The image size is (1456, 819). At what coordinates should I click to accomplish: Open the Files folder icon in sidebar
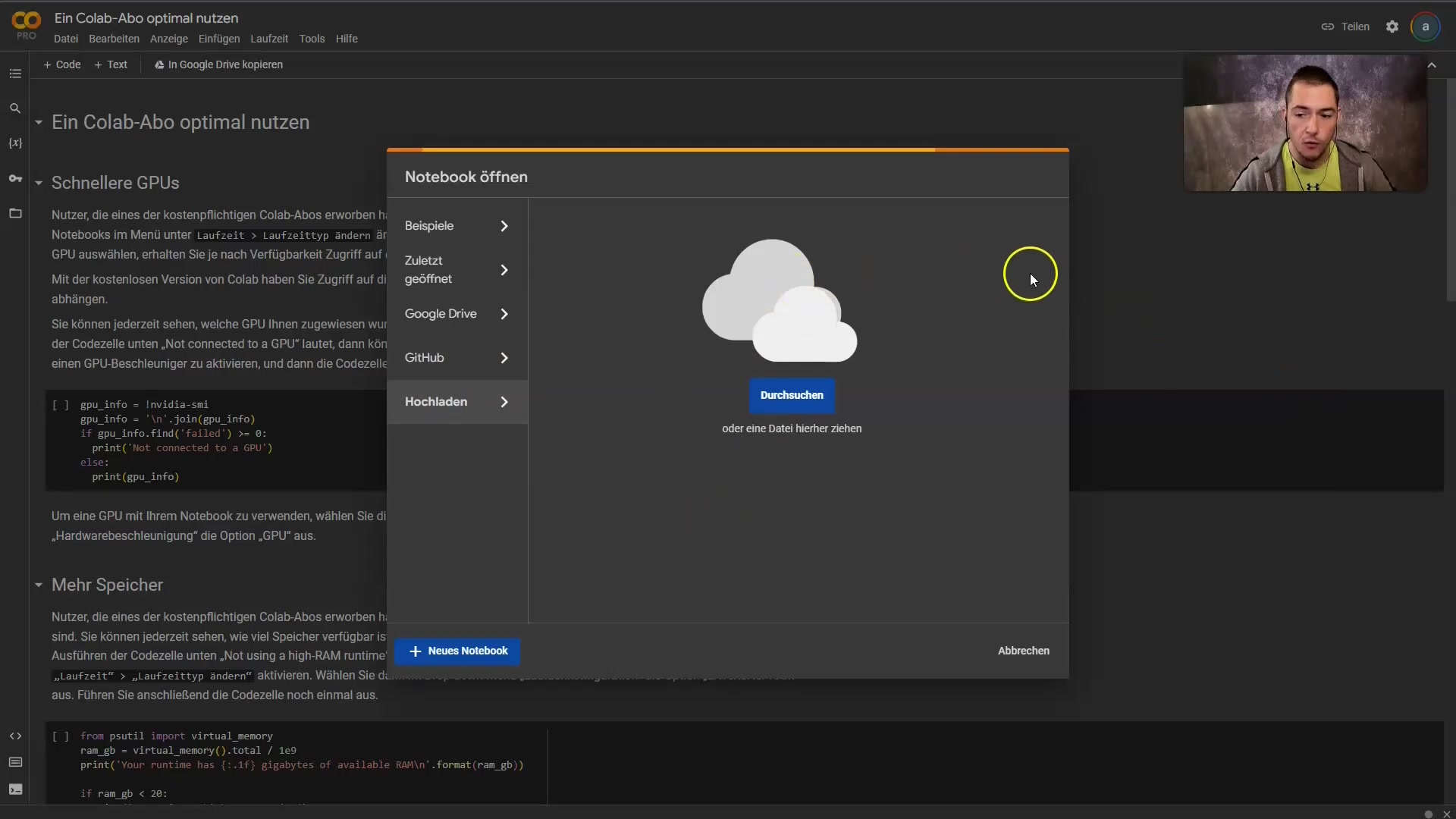(x=15, y=213)
